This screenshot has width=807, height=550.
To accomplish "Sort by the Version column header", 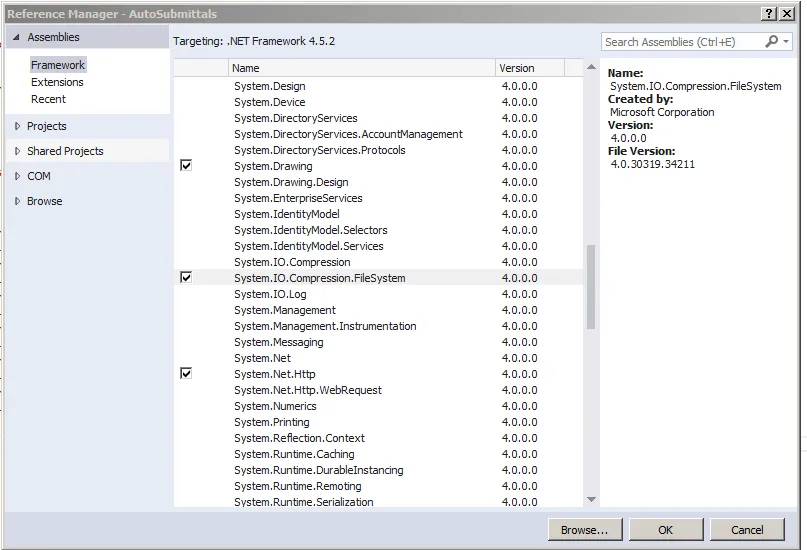I will (530, 68).
